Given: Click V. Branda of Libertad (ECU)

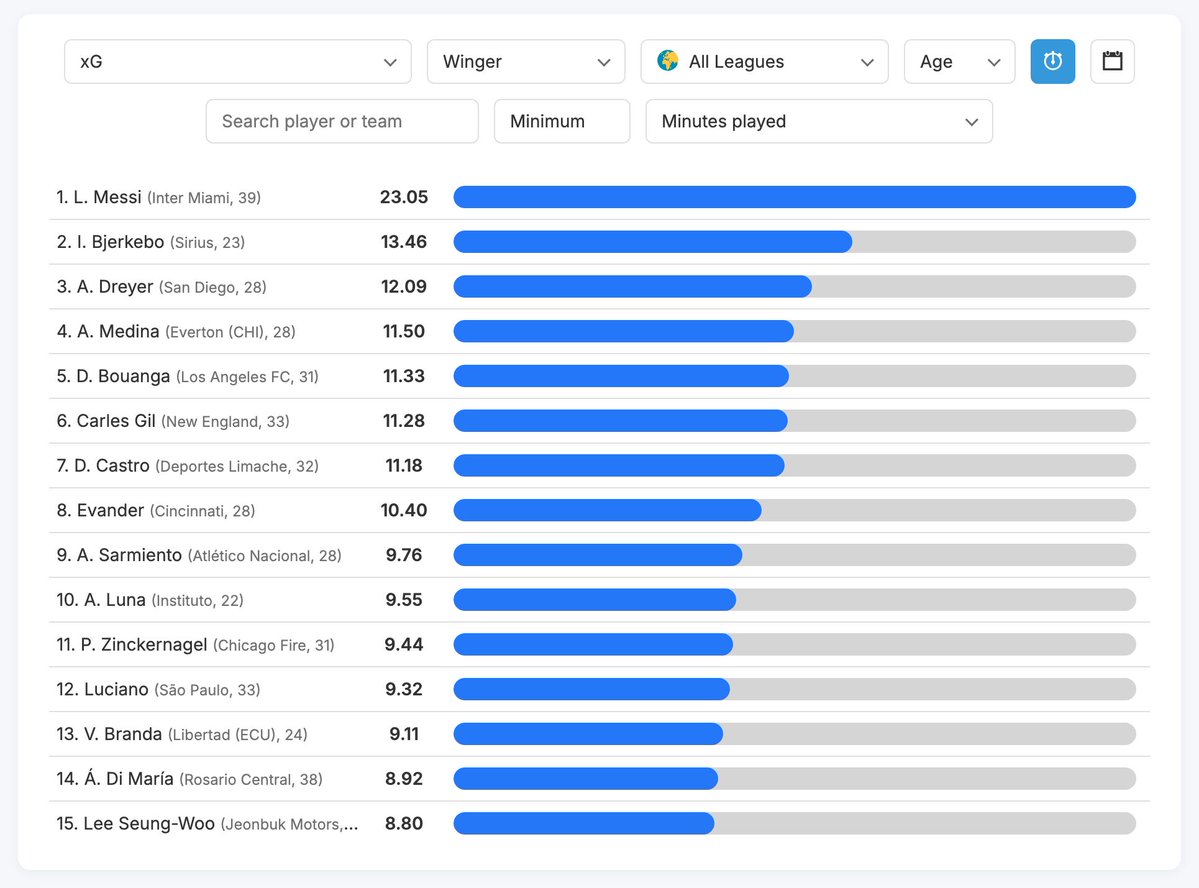Looking at the screenshot, I should 182,734.
